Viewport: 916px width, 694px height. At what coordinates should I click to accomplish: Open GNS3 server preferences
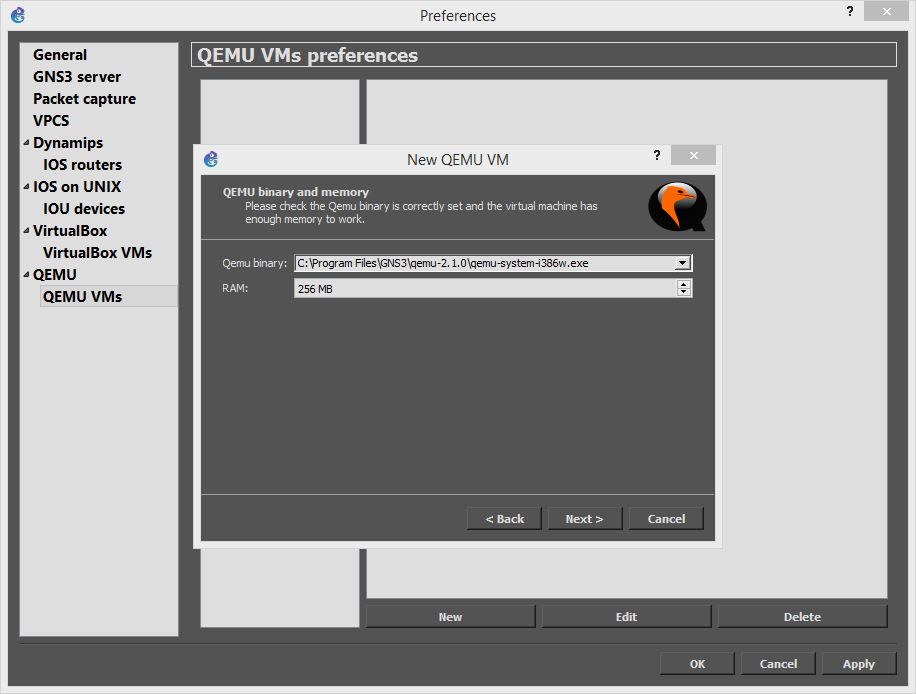pos(77,77)
